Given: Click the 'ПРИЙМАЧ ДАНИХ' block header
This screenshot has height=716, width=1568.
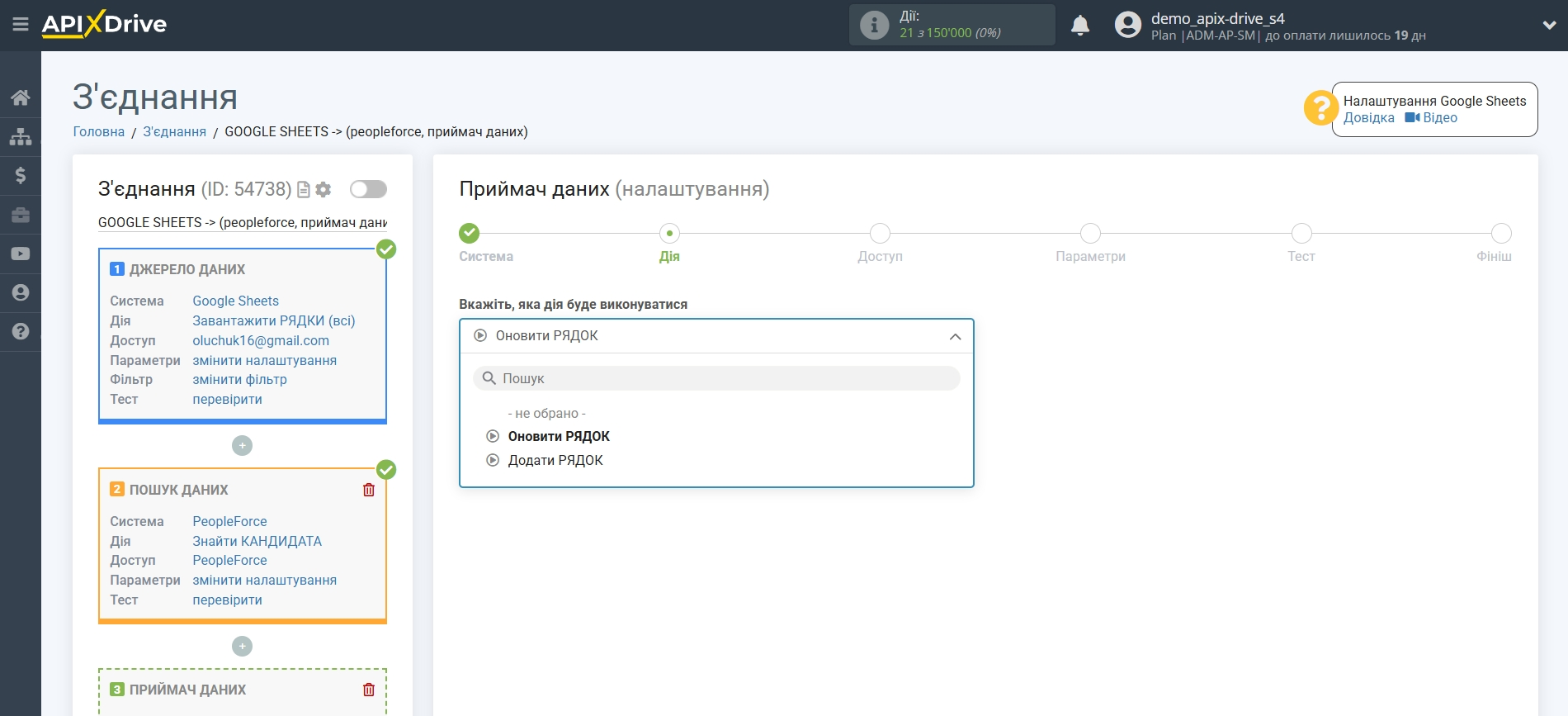Looking at the screenshot, I should [x=188, y=690].
